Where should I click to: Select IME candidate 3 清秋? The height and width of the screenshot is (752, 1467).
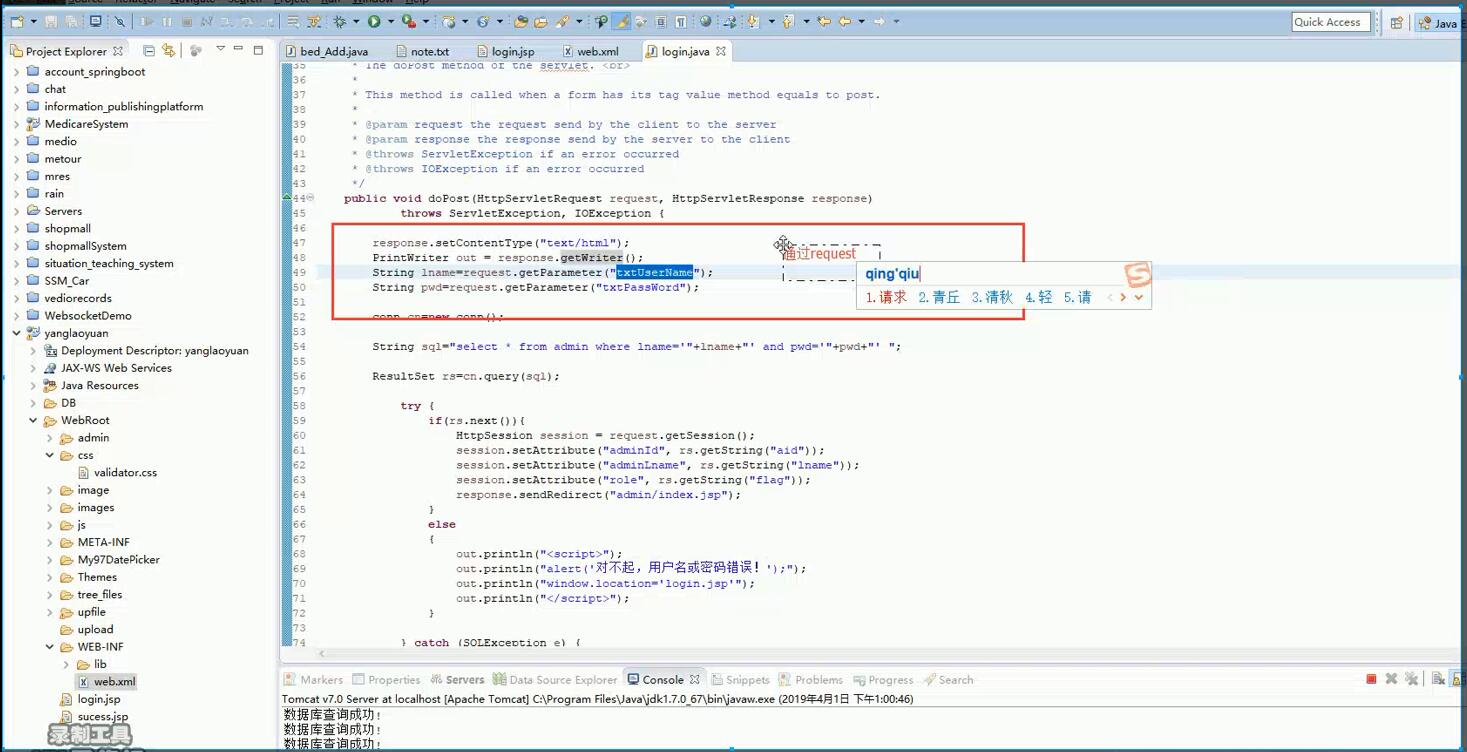[992, 297]
